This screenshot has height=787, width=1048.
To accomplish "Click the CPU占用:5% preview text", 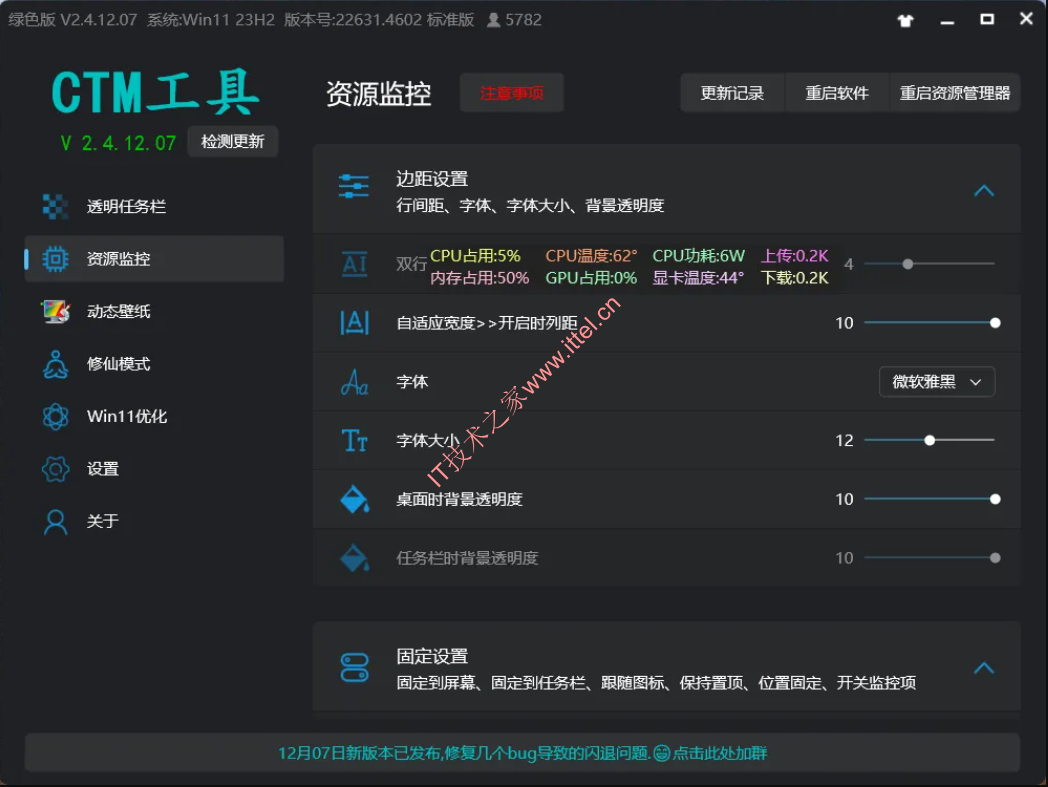I will coord(475,256).
